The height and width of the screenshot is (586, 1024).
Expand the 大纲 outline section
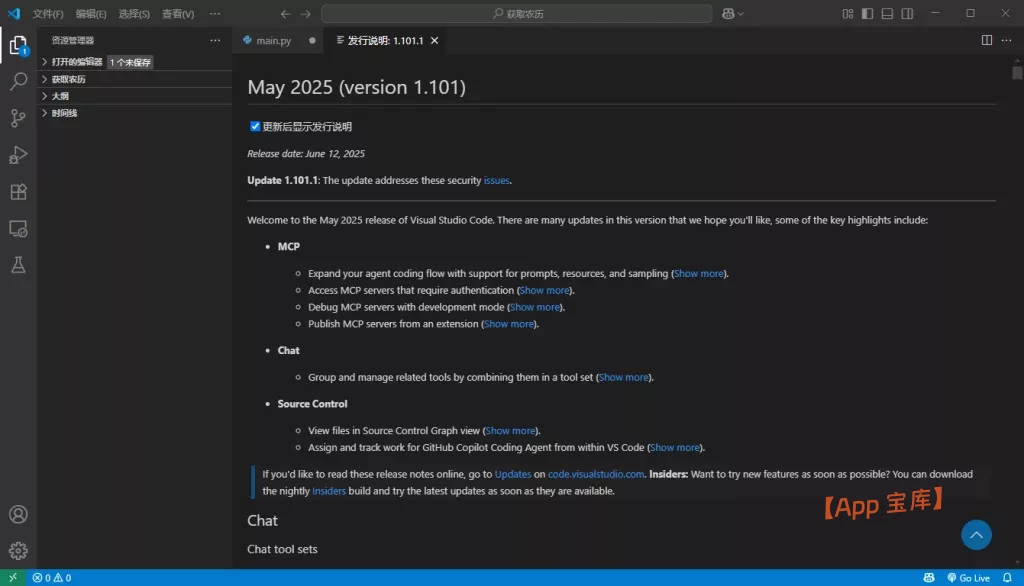tap(60, 96)
